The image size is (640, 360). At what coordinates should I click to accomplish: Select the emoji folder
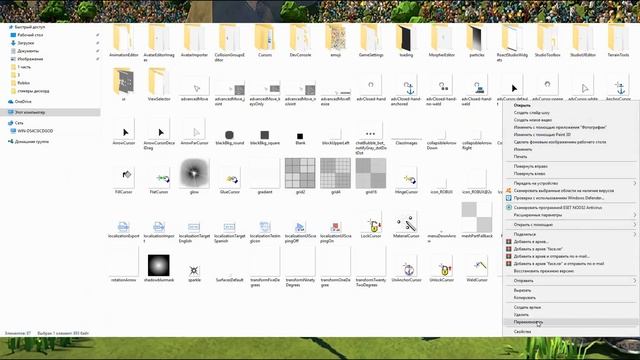(x=336, y=41)
